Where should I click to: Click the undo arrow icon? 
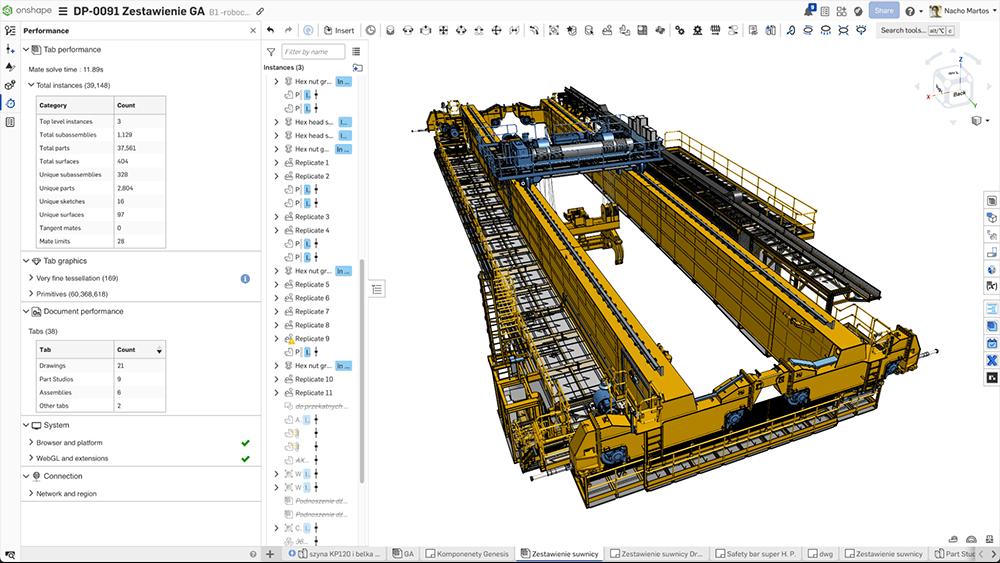tap(271, 31)
